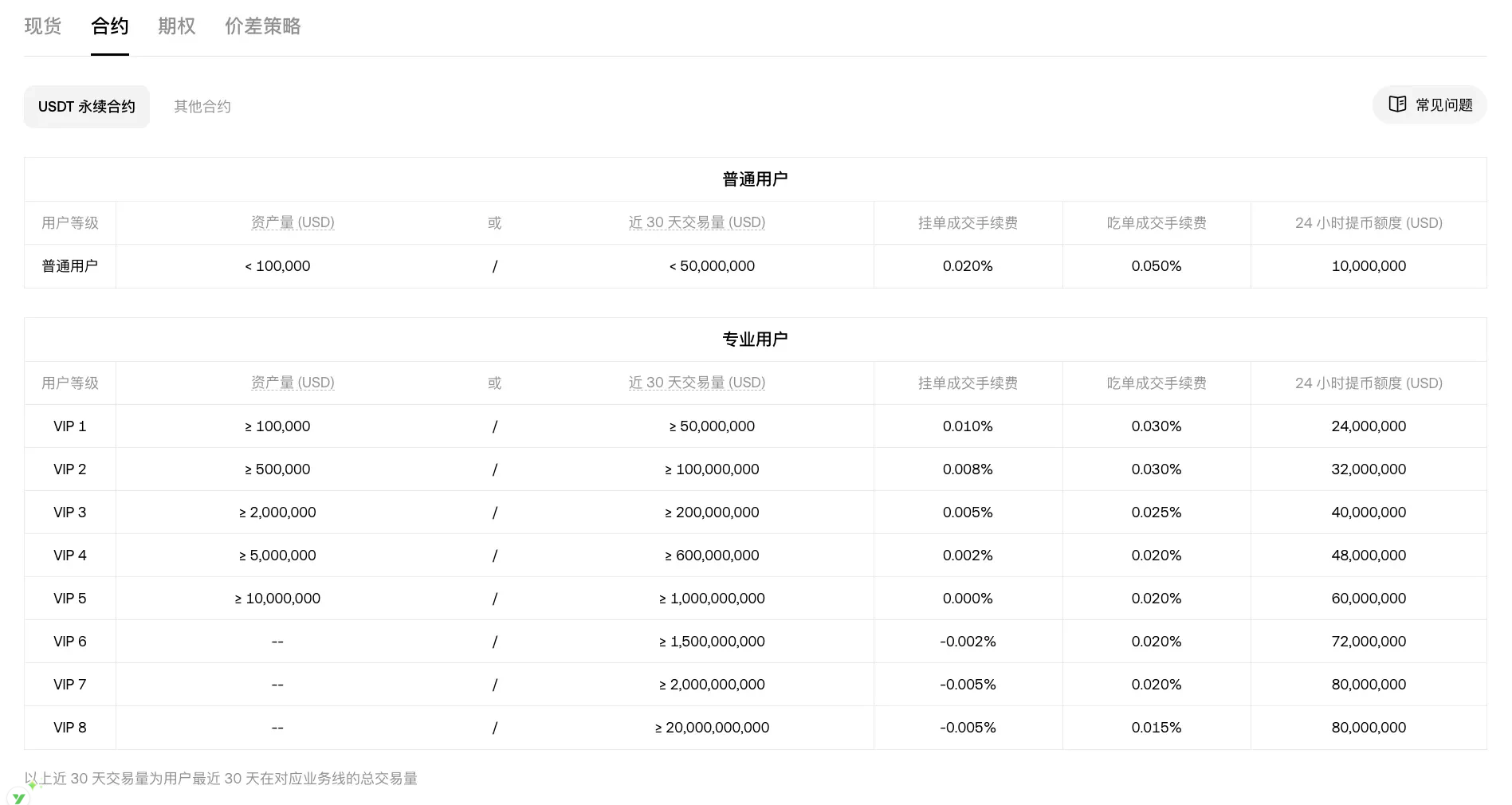
Task: Click the VIP 8 taker fee 0.015%
Action: click(x=1157, y=728)
